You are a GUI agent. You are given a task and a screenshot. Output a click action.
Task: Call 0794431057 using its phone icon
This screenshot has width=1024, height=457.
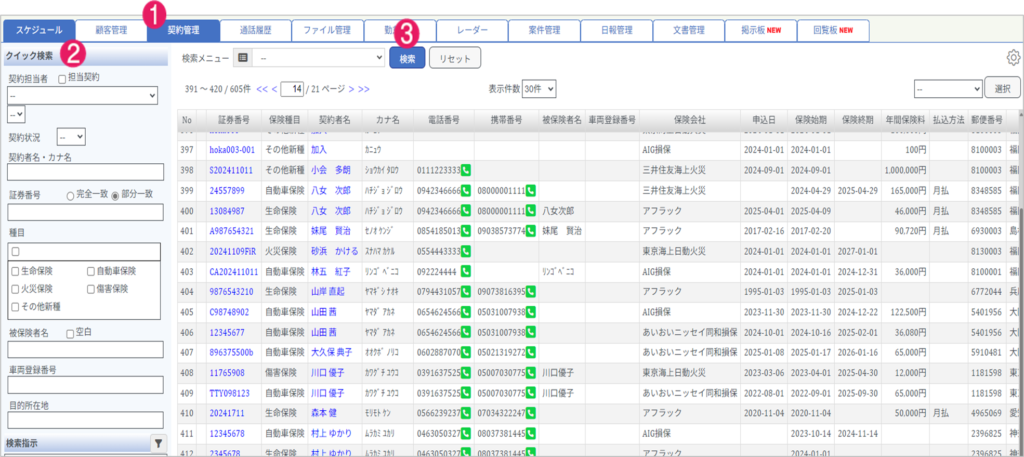click(466, 291)
